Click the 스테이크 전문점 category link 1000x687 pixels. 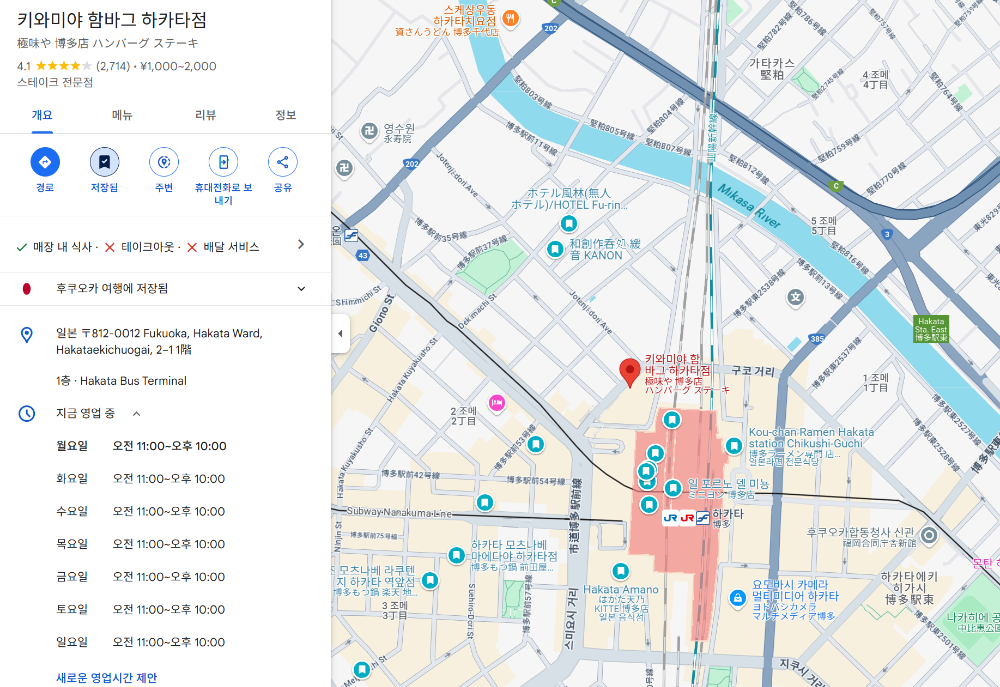[x=55, y=82]
